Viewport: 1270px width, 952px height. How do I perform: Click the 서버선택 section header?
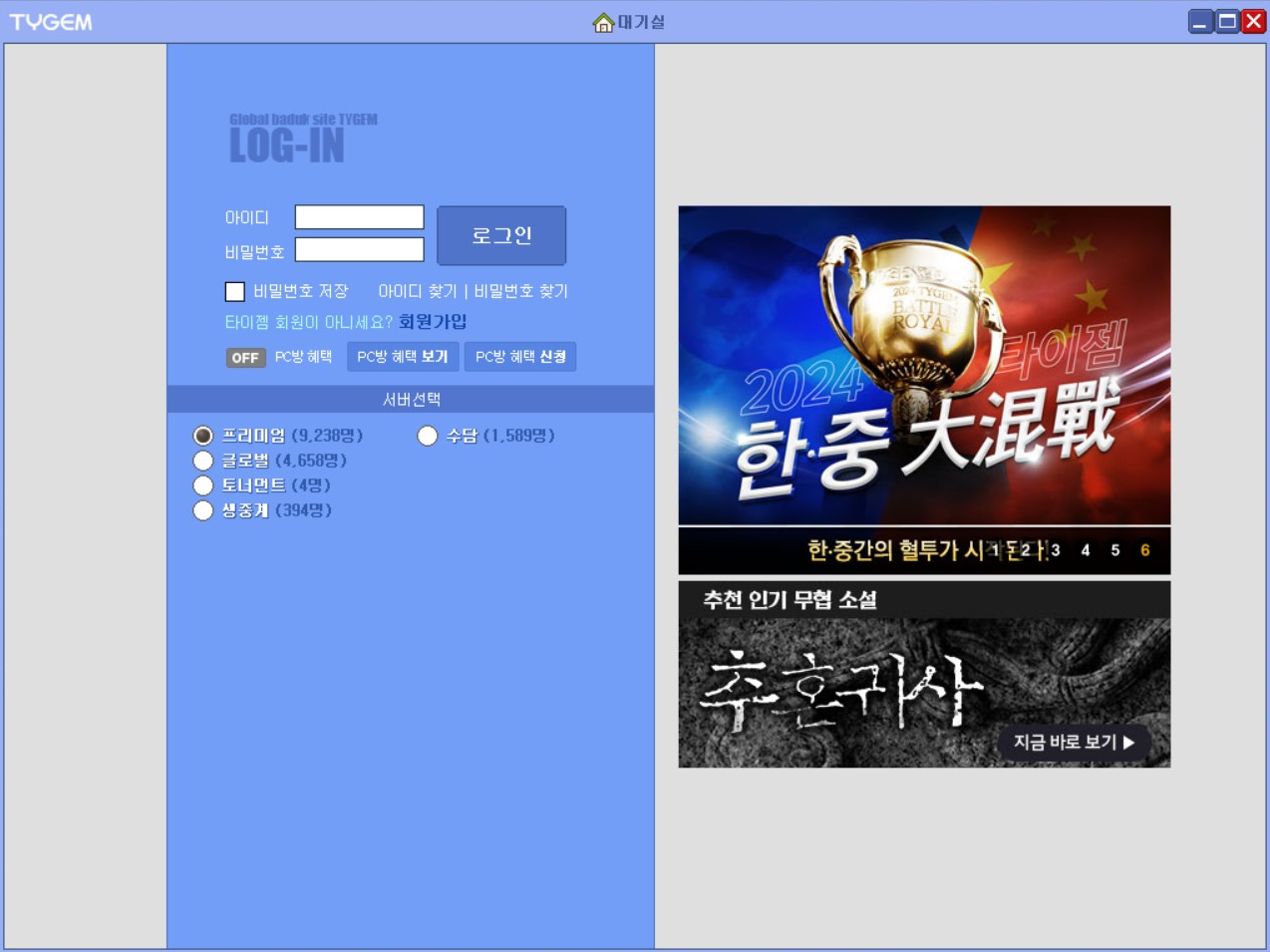[x=411, y=399]
